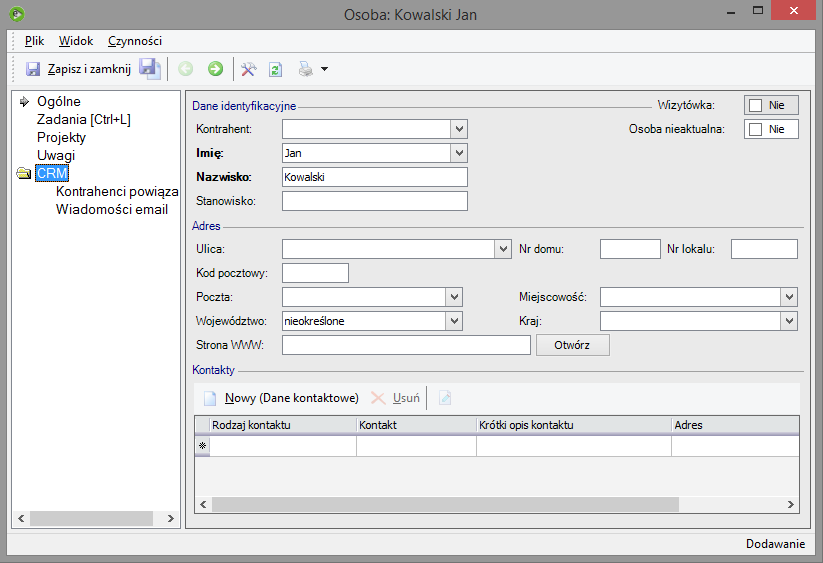Maximize the Osoba window

point(757,10)
